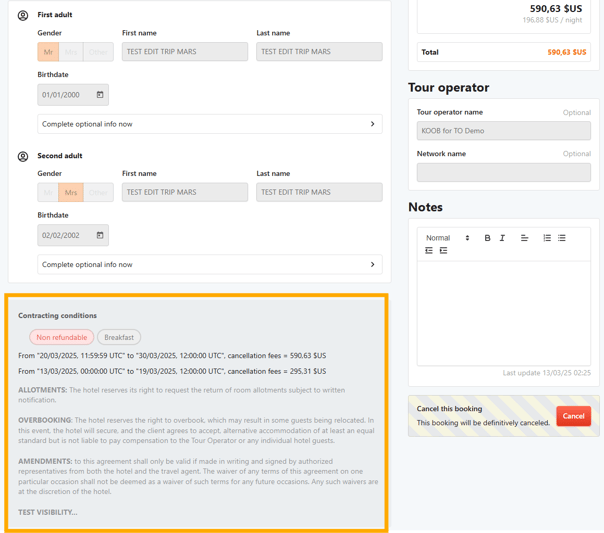Toggle italic formatting in Notes editor
Viewport: 604px width, 533px height.
pyautogui.click(x=502, y=238)
